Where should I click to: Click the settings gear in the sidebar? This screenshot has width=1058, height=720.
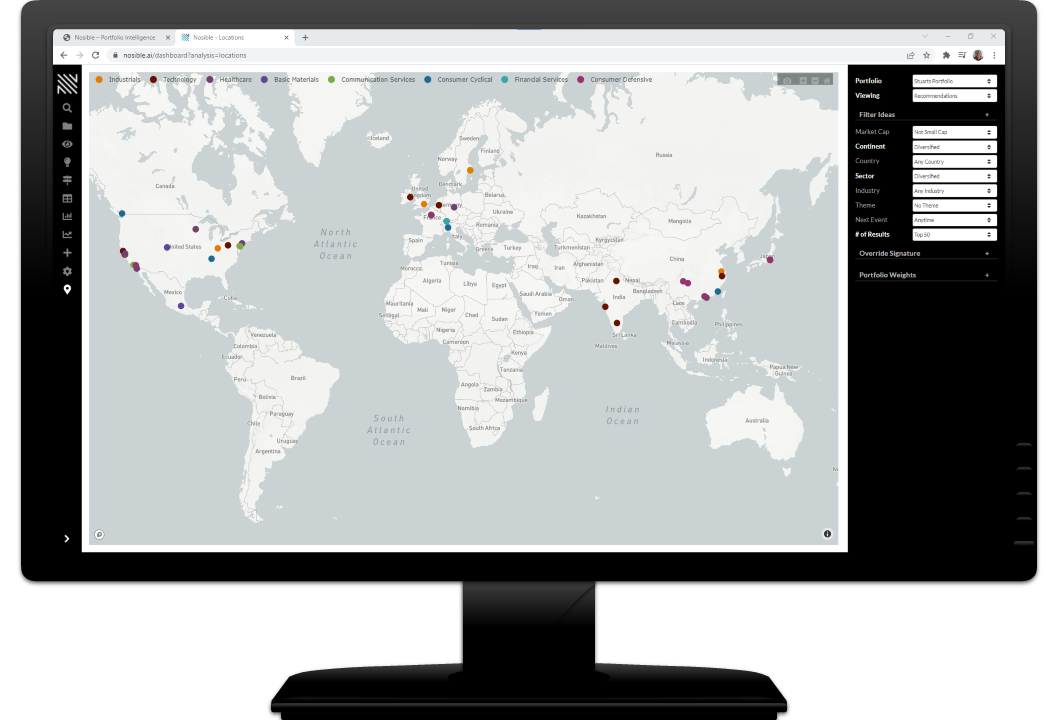coord(67,271)
